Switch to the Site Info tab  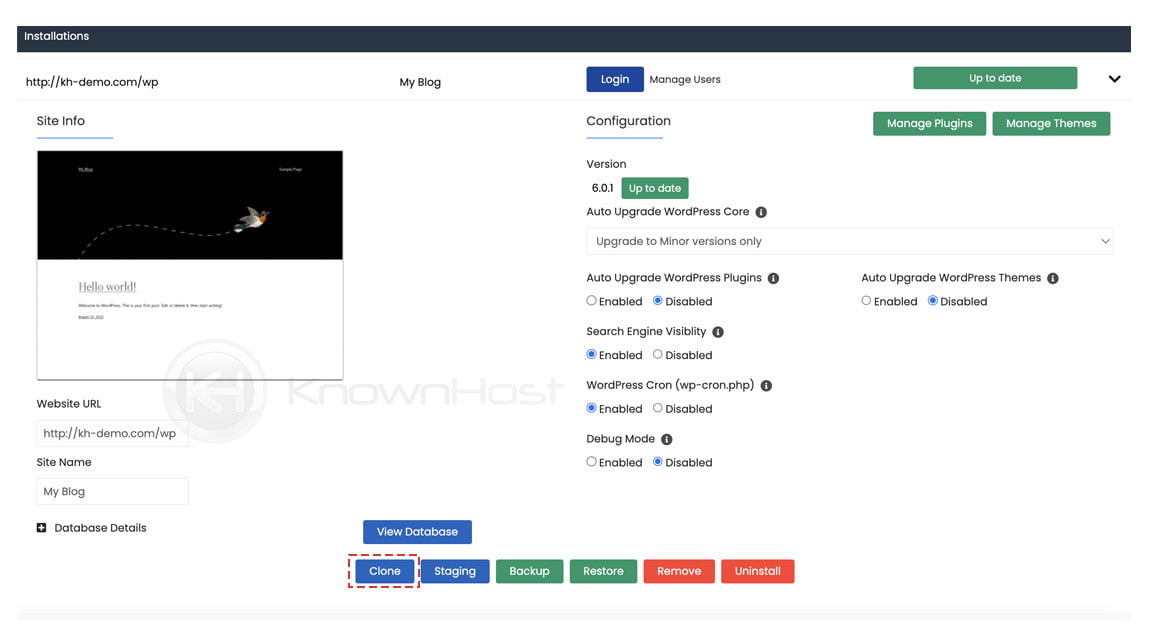tap(60, 120)
